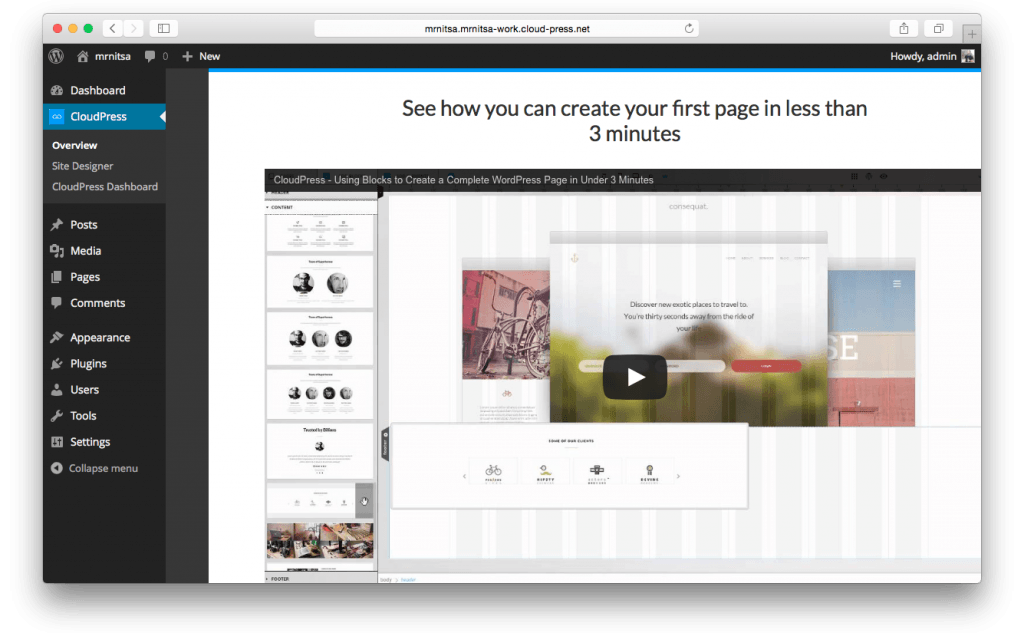This screenshot has width=1024, height=633.
Task: Open the Plugins section
Action: pos(88,364)
